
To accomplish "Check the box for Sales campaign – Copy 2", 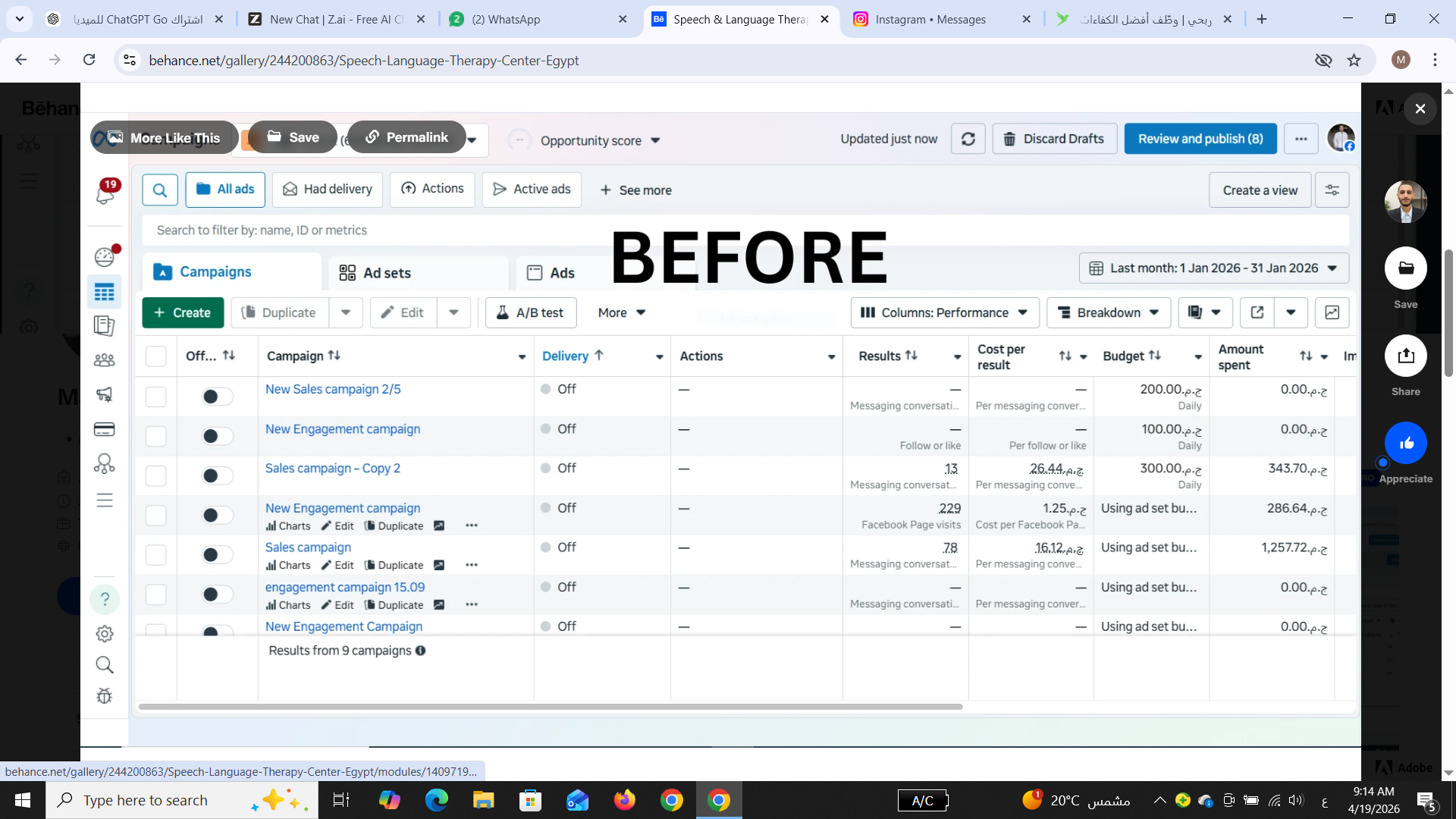I will pyautogui.click(x=155, y=475).
